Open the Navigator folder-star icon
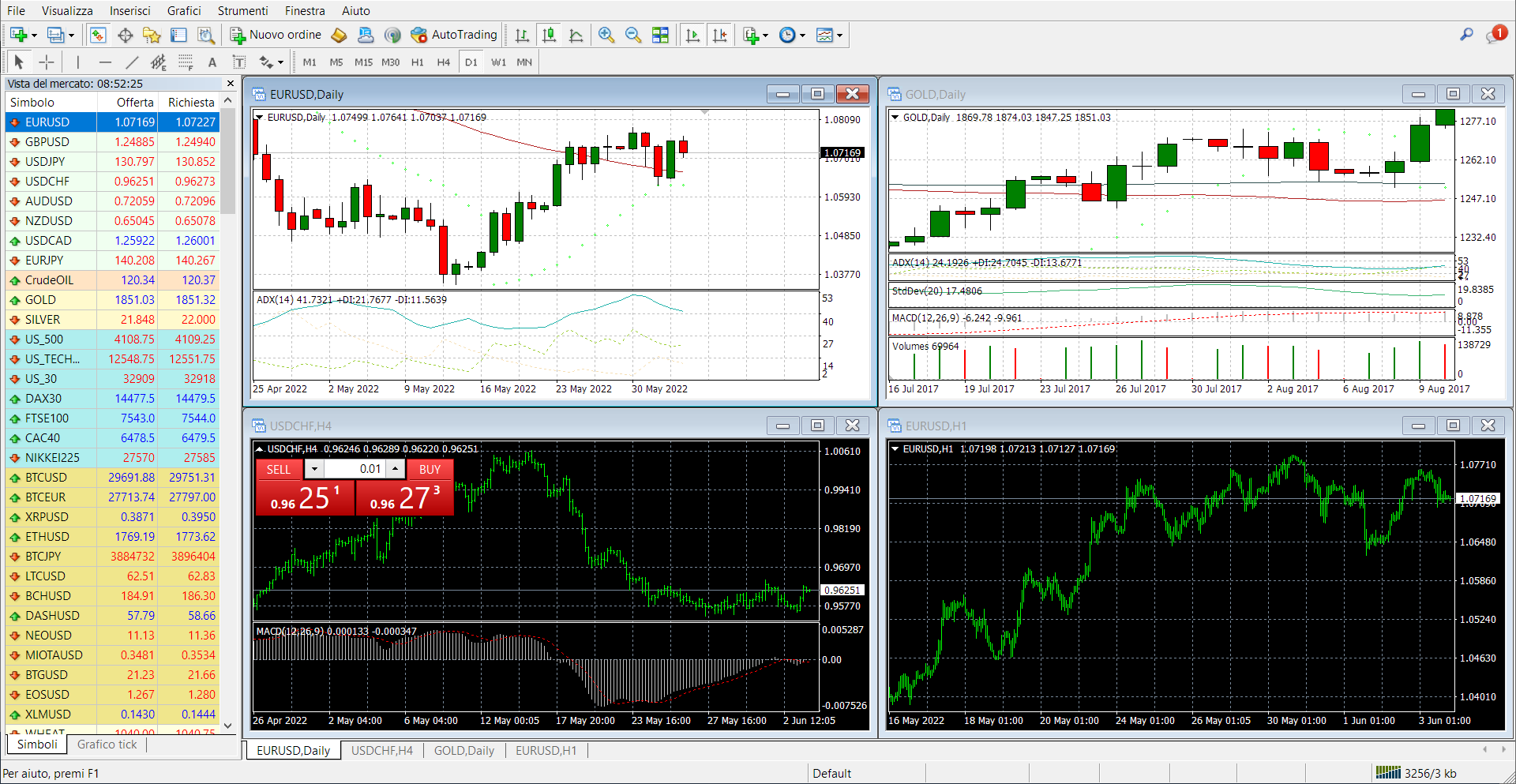The image size is (1516, 784). 152,35
